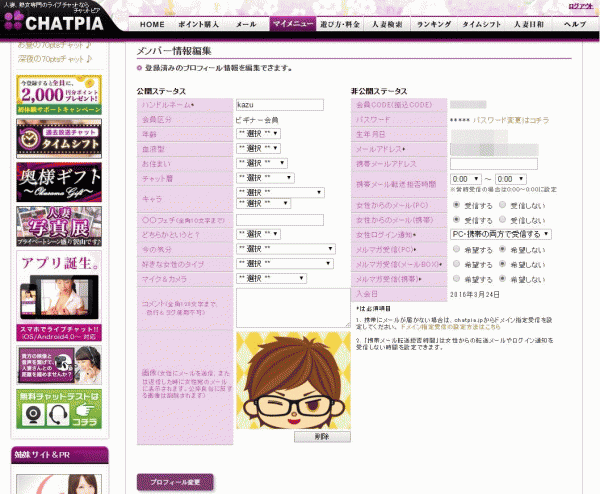600x494 pixels.
Task: Open the HOME menu tab
Action: pyautogui.click(x=152, y=24)
